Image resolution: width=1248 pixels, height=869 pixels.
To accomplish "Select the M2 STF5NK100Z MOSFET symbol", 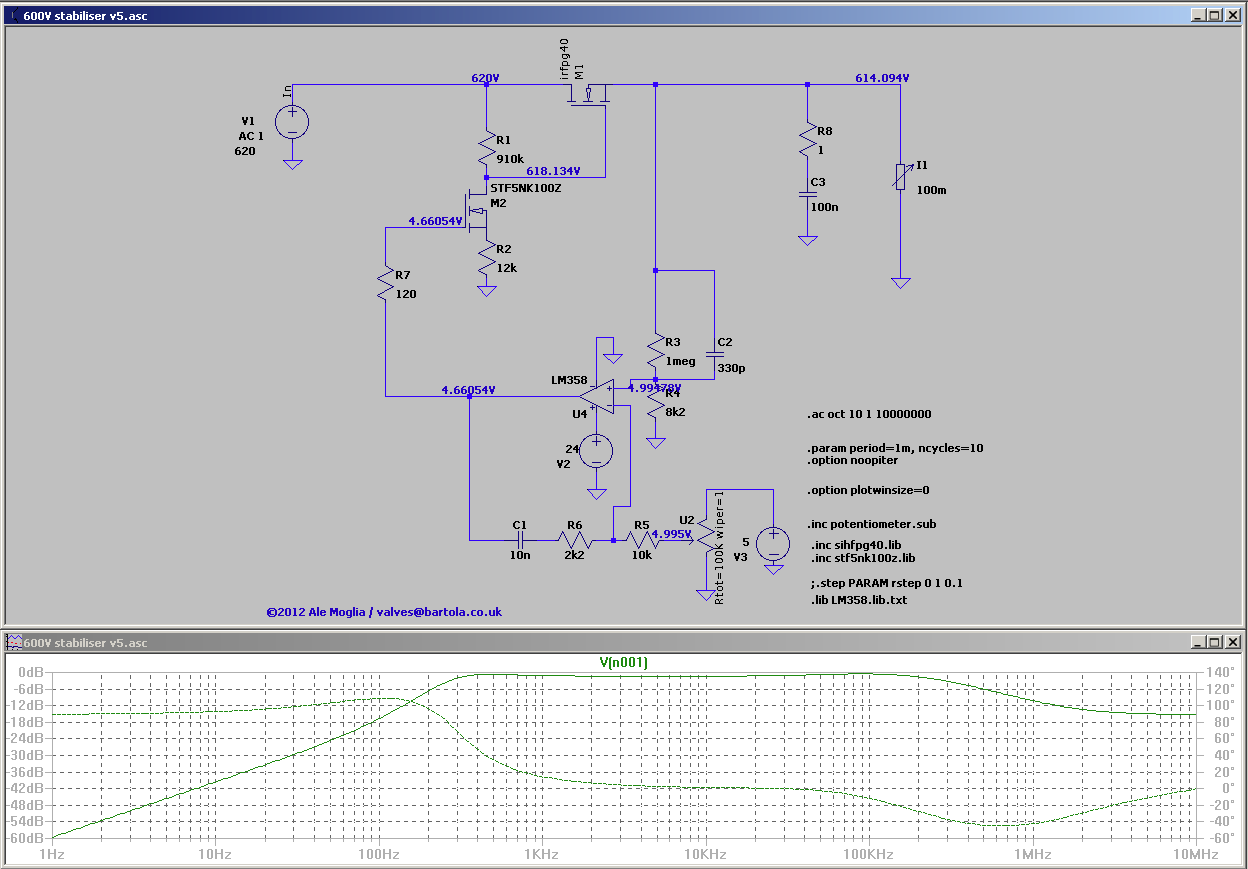I will pyautogui.click(x=478, y=209).
